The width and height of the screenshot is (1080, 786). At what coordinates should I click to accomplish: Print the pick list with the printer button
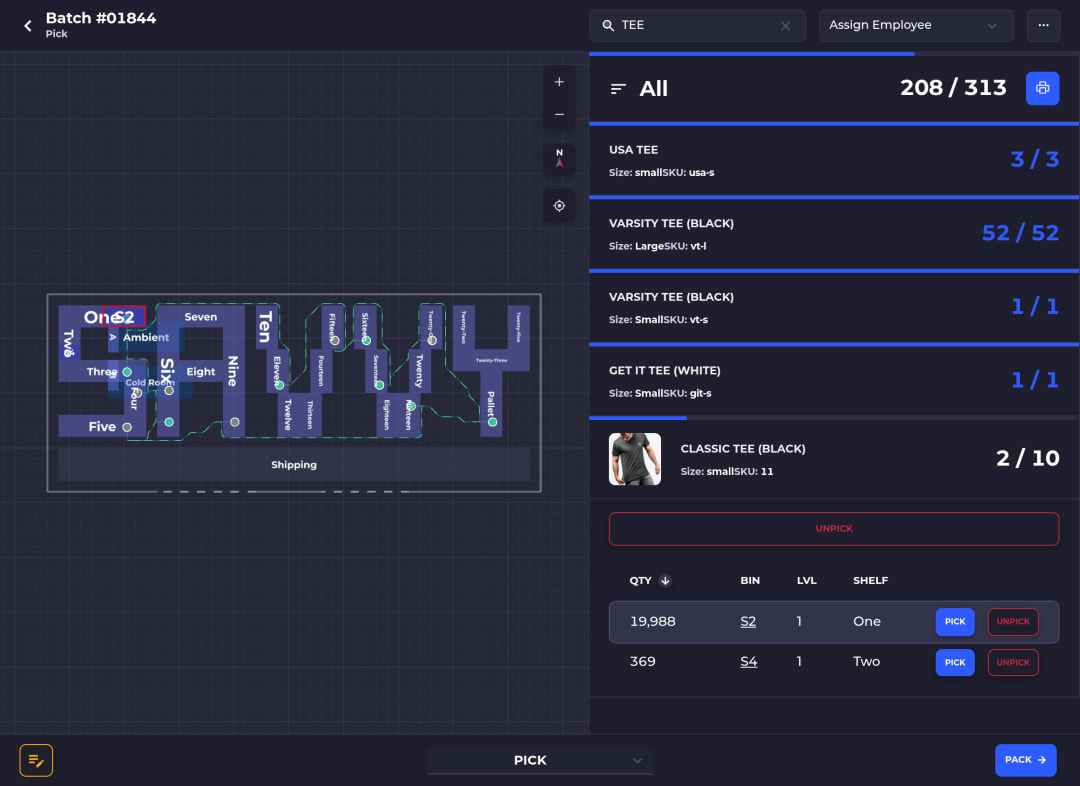coord(1042,88)
